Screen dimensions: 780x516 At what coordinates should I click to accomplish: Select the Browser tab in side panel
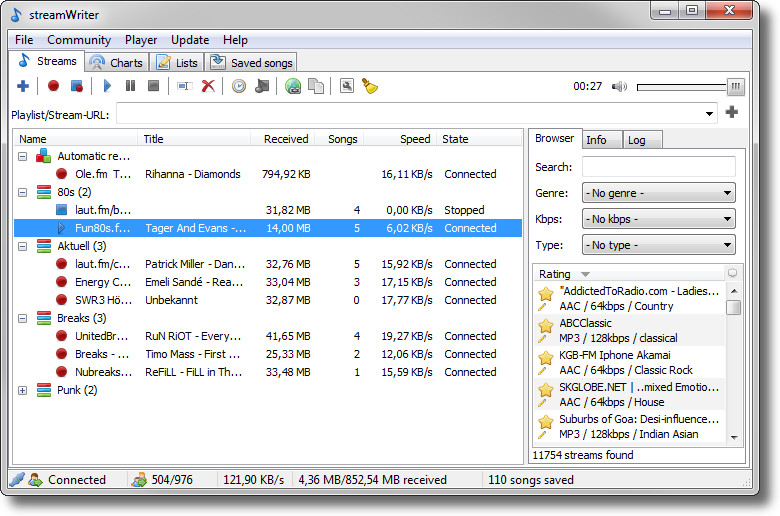555,138
